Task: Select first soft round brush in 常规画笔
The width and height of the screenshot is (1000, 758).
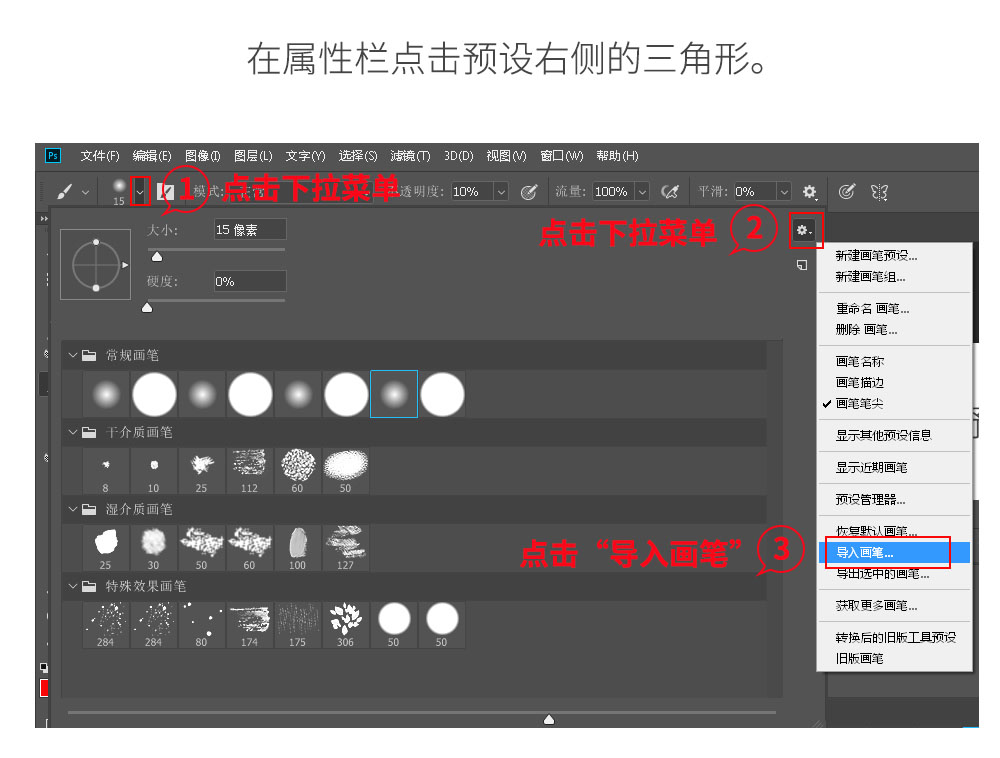Action: [x=107, y=394]
